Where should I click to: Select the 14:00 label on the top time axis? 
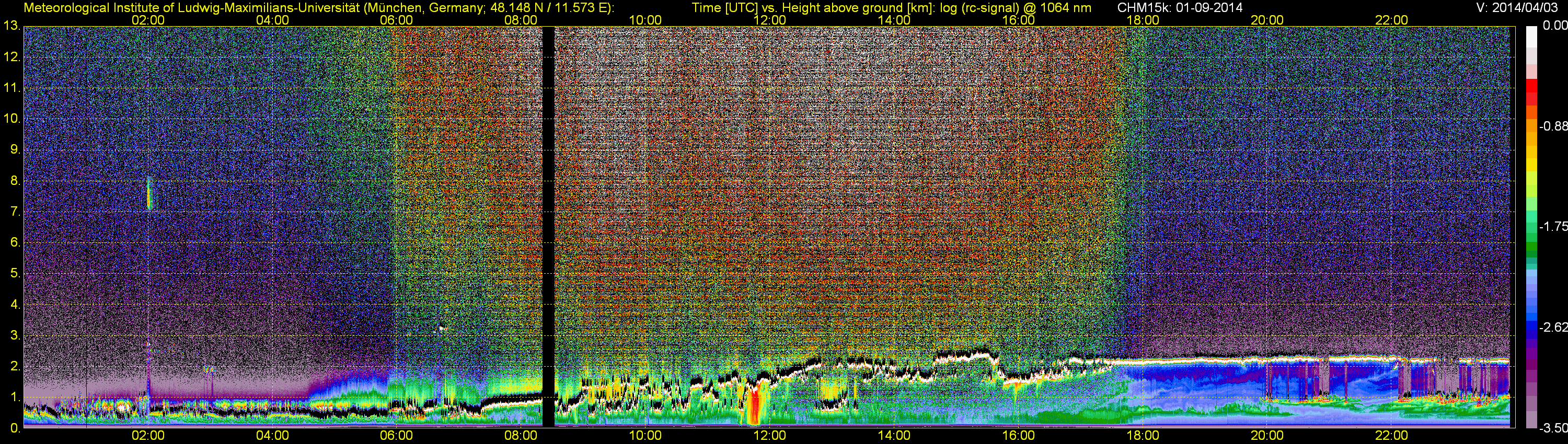894,20
